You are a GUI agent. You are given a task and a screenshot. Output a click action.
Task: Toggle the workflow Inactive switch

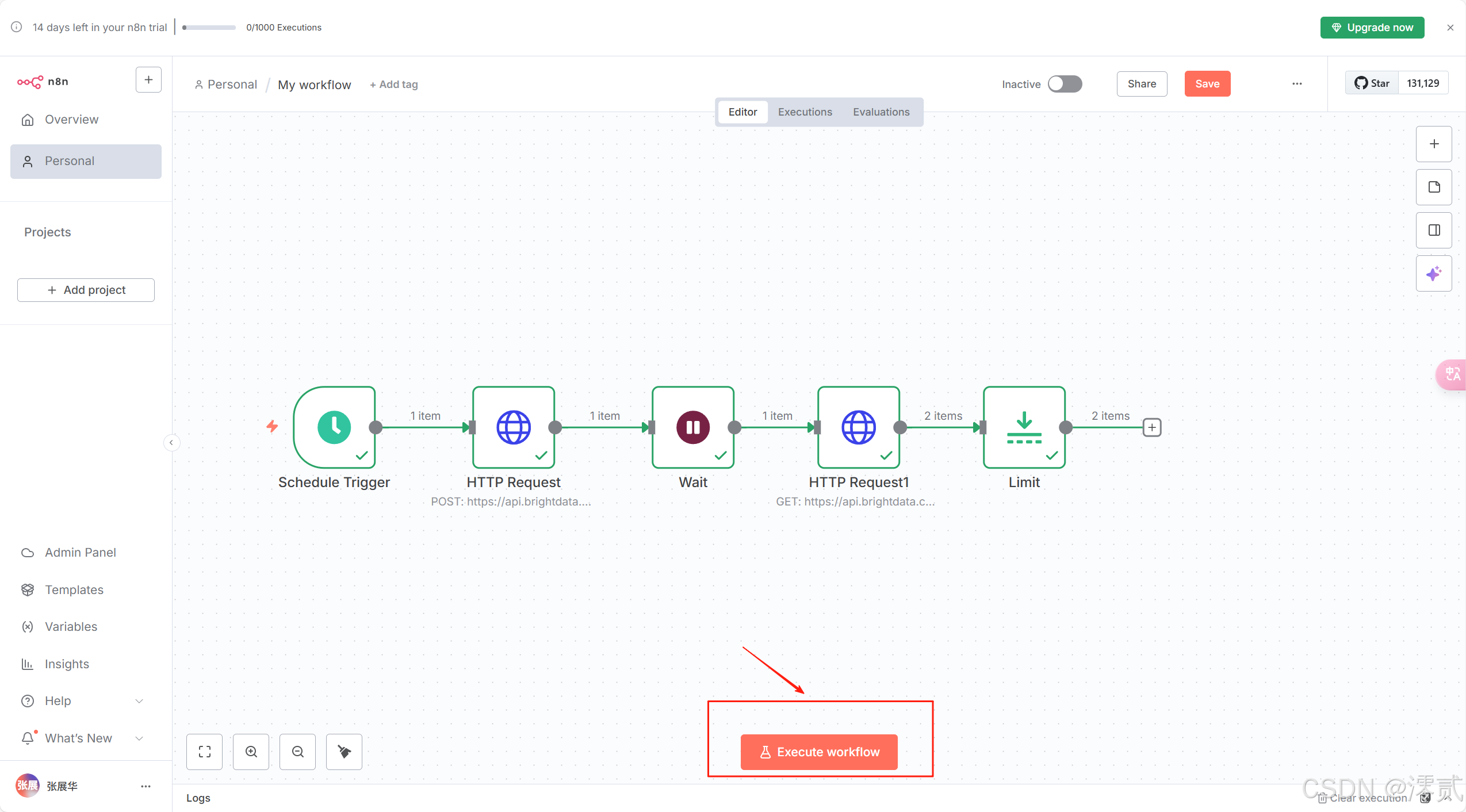tap(1065, 84)
